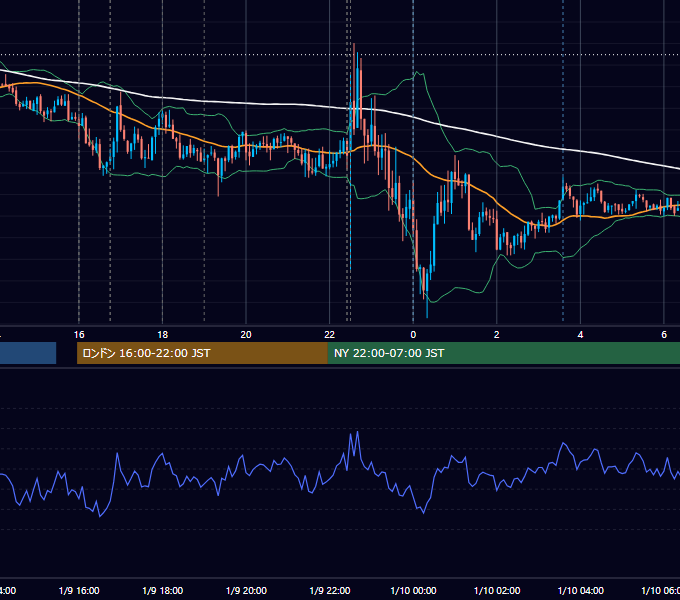Screen dimensions: 680x600
Task: Click the 1/10 04:00 bottom axis label
Action: (581, 590)
